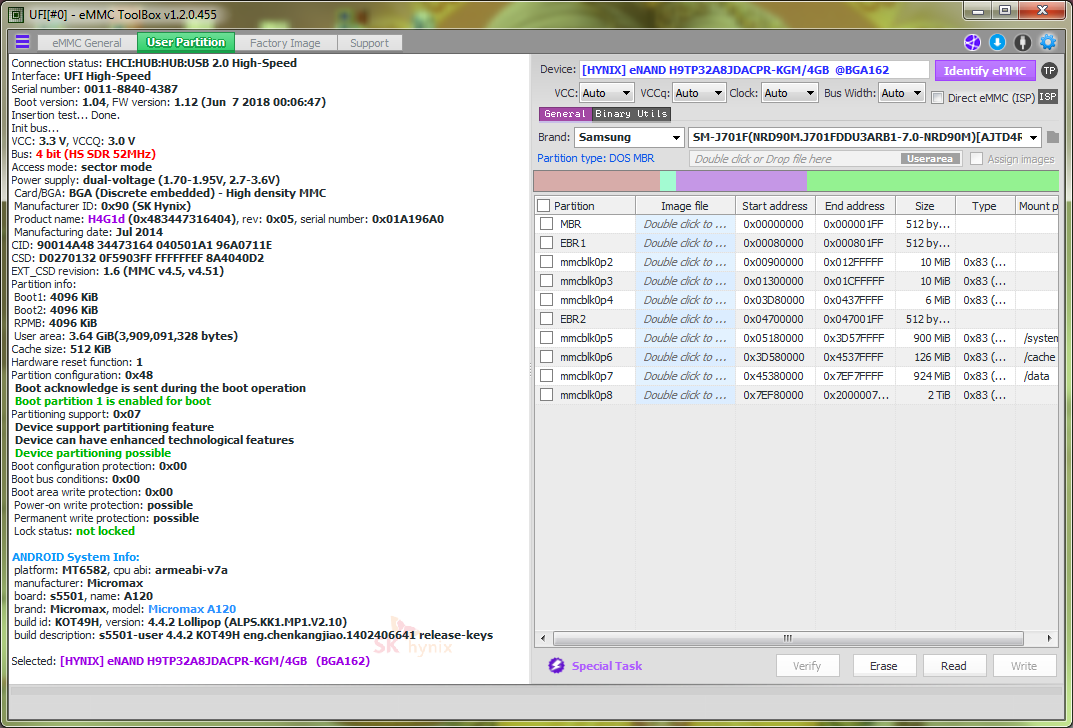Click the /cache mount point cell
The height and width of the screenshot is (728, 1073).
click(1039, 356)
